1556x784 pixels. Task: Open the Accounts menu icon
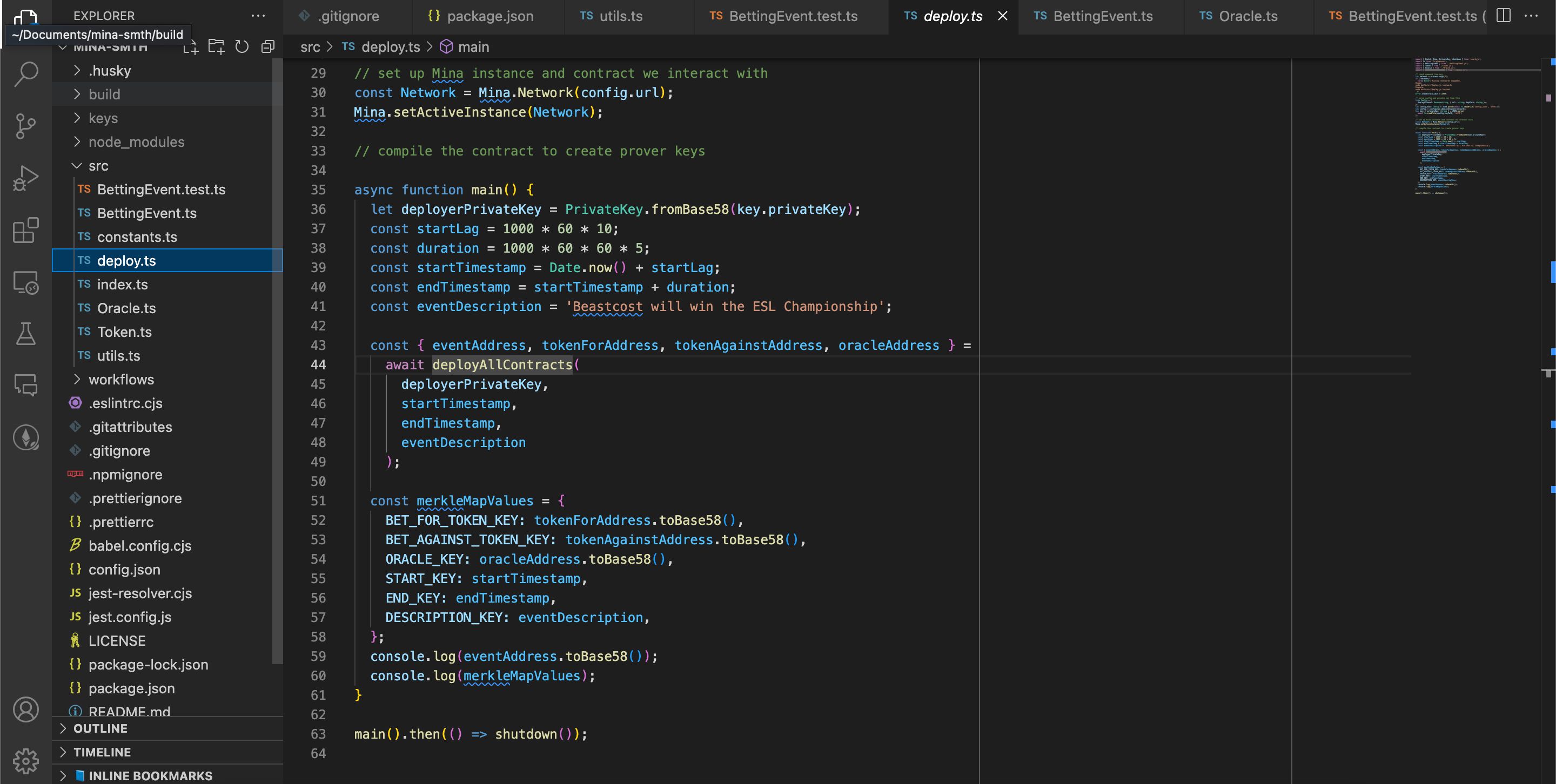[26, 710]
